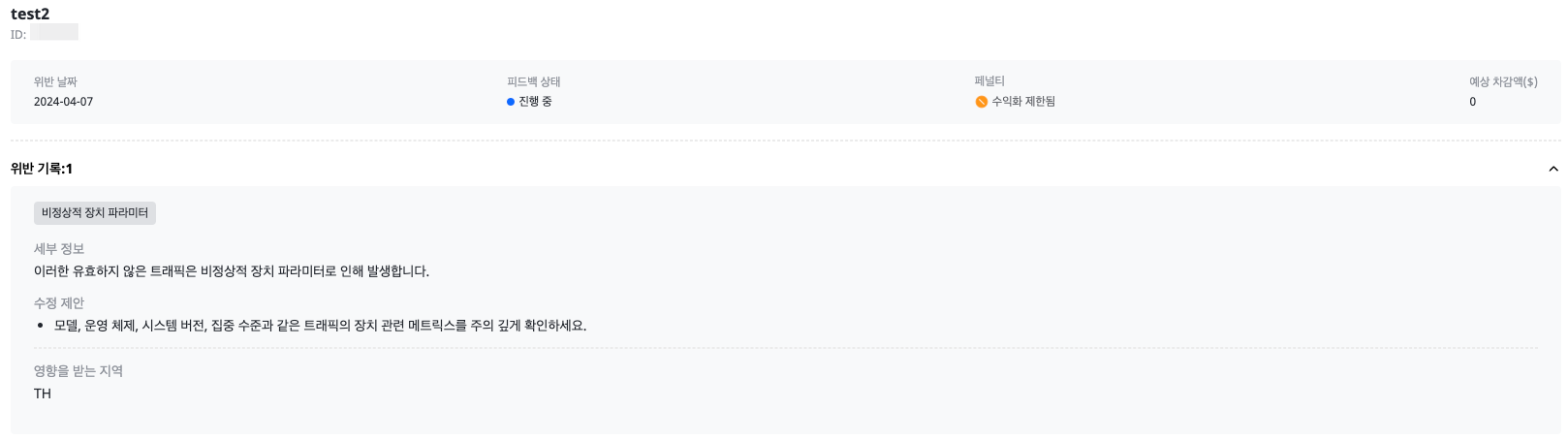Click the bulleted device metrics suggestion text
This screenshot has height=441, width=1568.
[321, 326]
